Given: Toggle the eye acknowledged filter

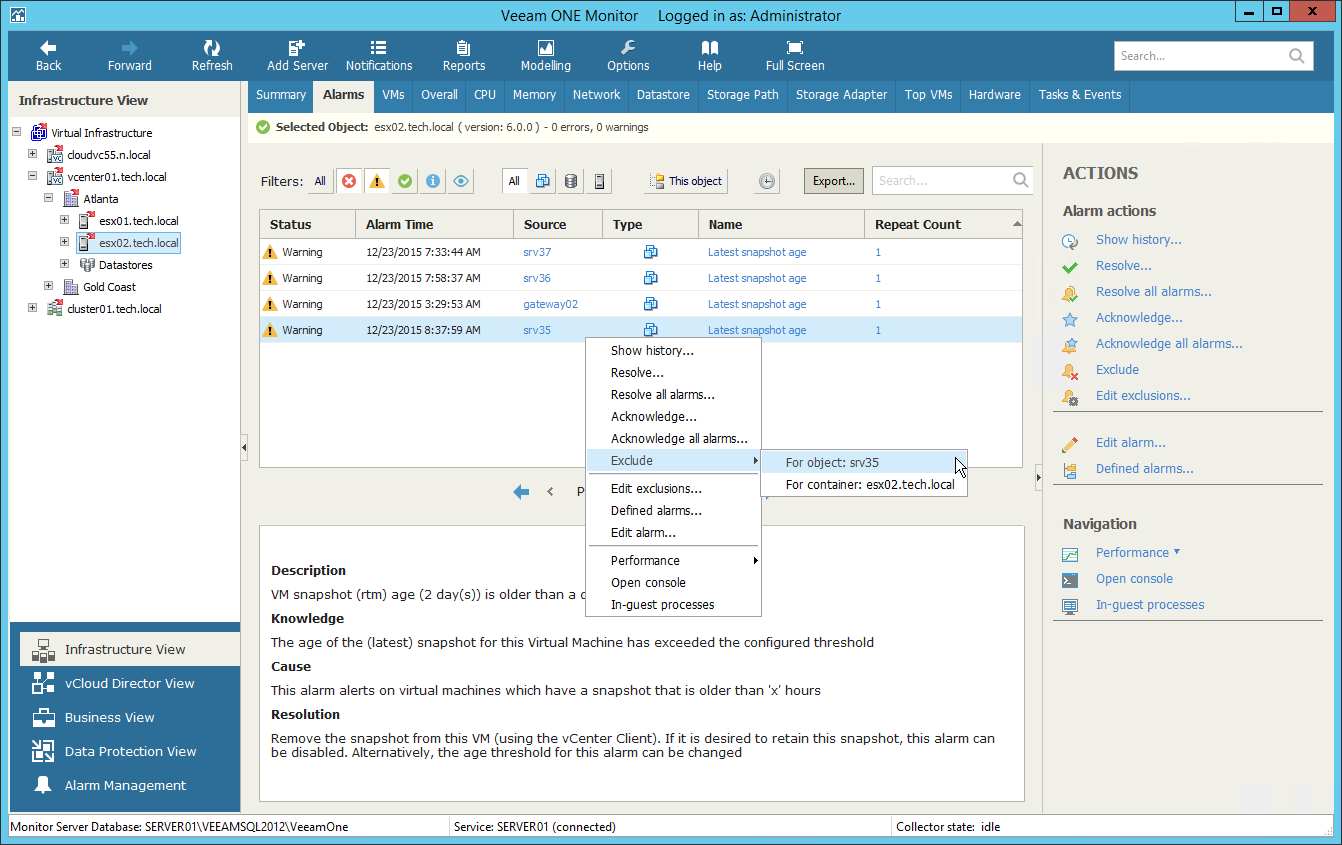Looking at the screenshot, I should (x=461, y=181).
